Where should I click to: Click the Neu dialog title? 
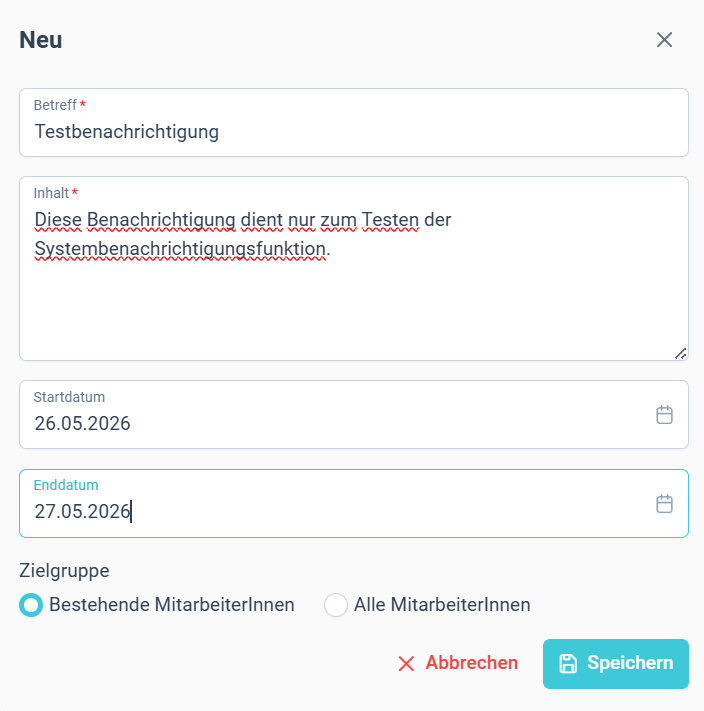point(40,40)
